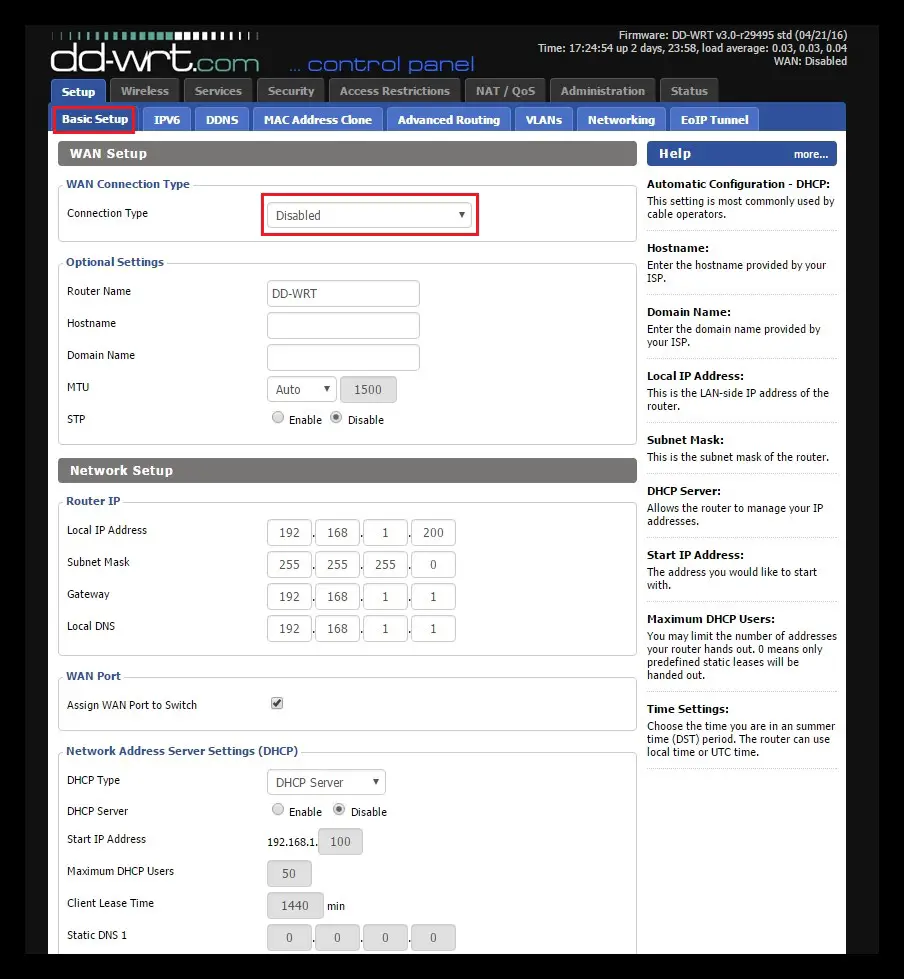904x979 pixels.
Task: Click Local DNS last octet field
Action: 433,629
